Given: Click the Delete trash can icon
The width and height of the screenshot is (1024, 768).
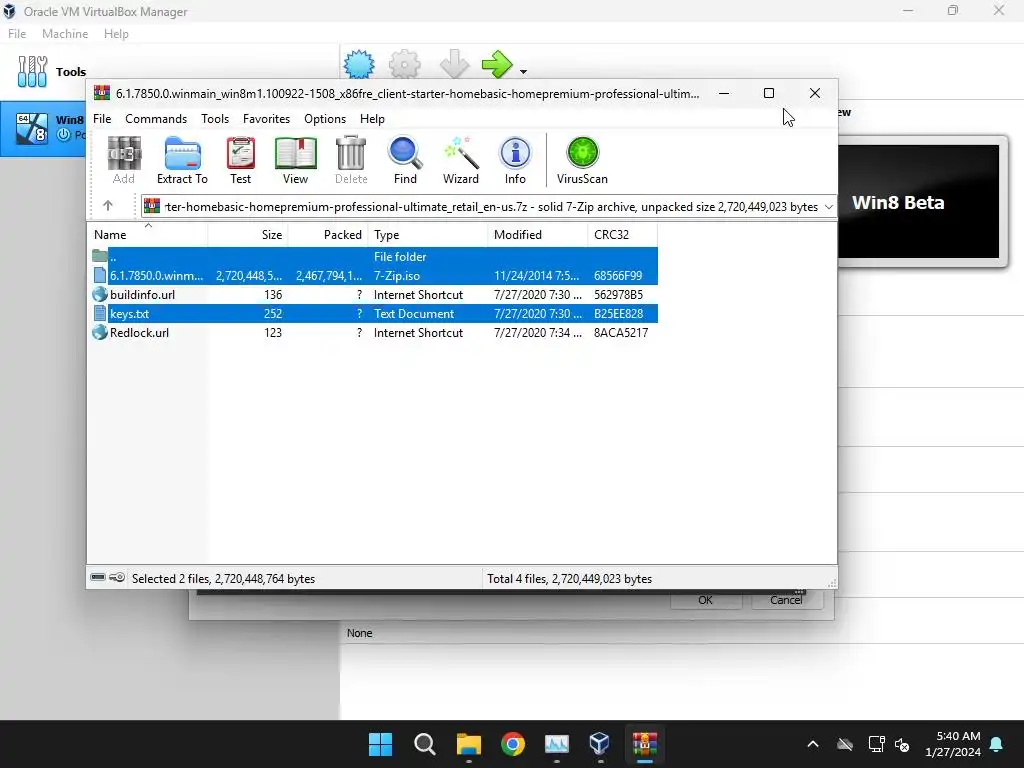Looking at the screenshot, I should 351,153.
